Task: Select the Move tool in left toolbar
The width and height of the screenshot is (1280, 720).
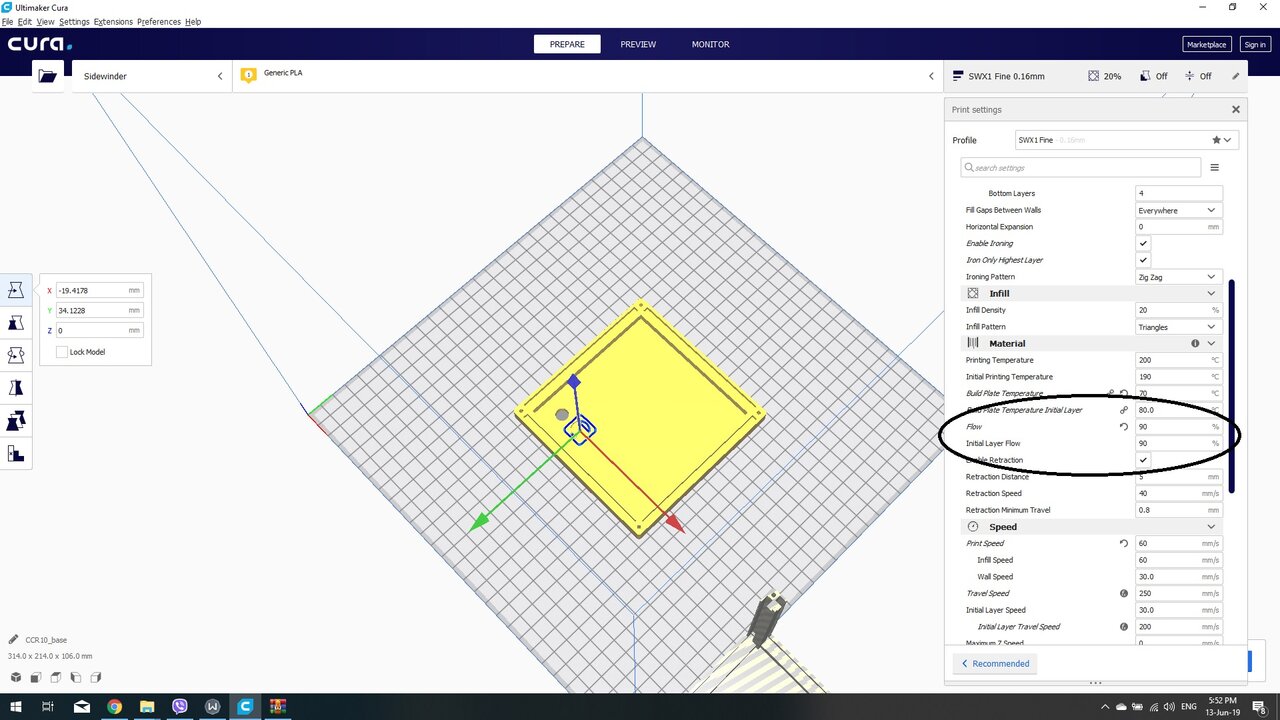Action: (x=16, y=290)
